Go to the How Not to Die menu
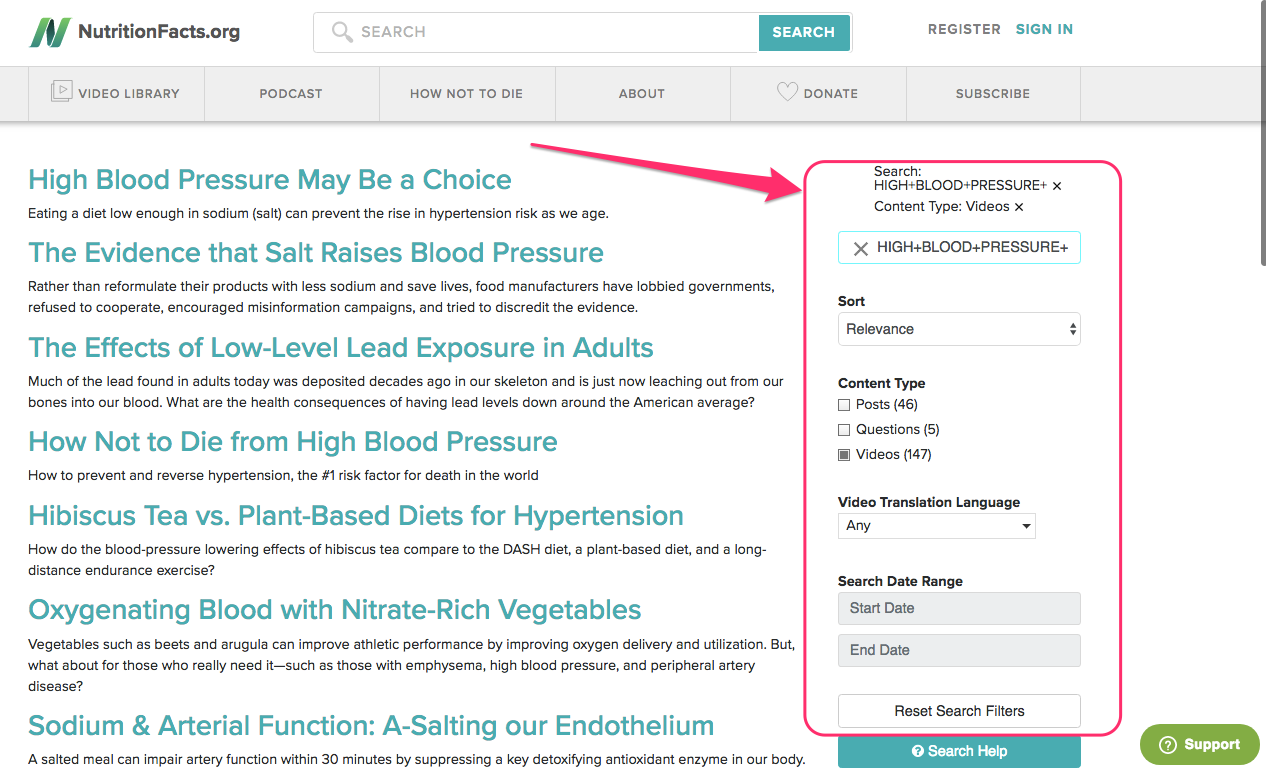Image resolution: width=1266 pixels, height=773 pixels. tap(466, 93)
